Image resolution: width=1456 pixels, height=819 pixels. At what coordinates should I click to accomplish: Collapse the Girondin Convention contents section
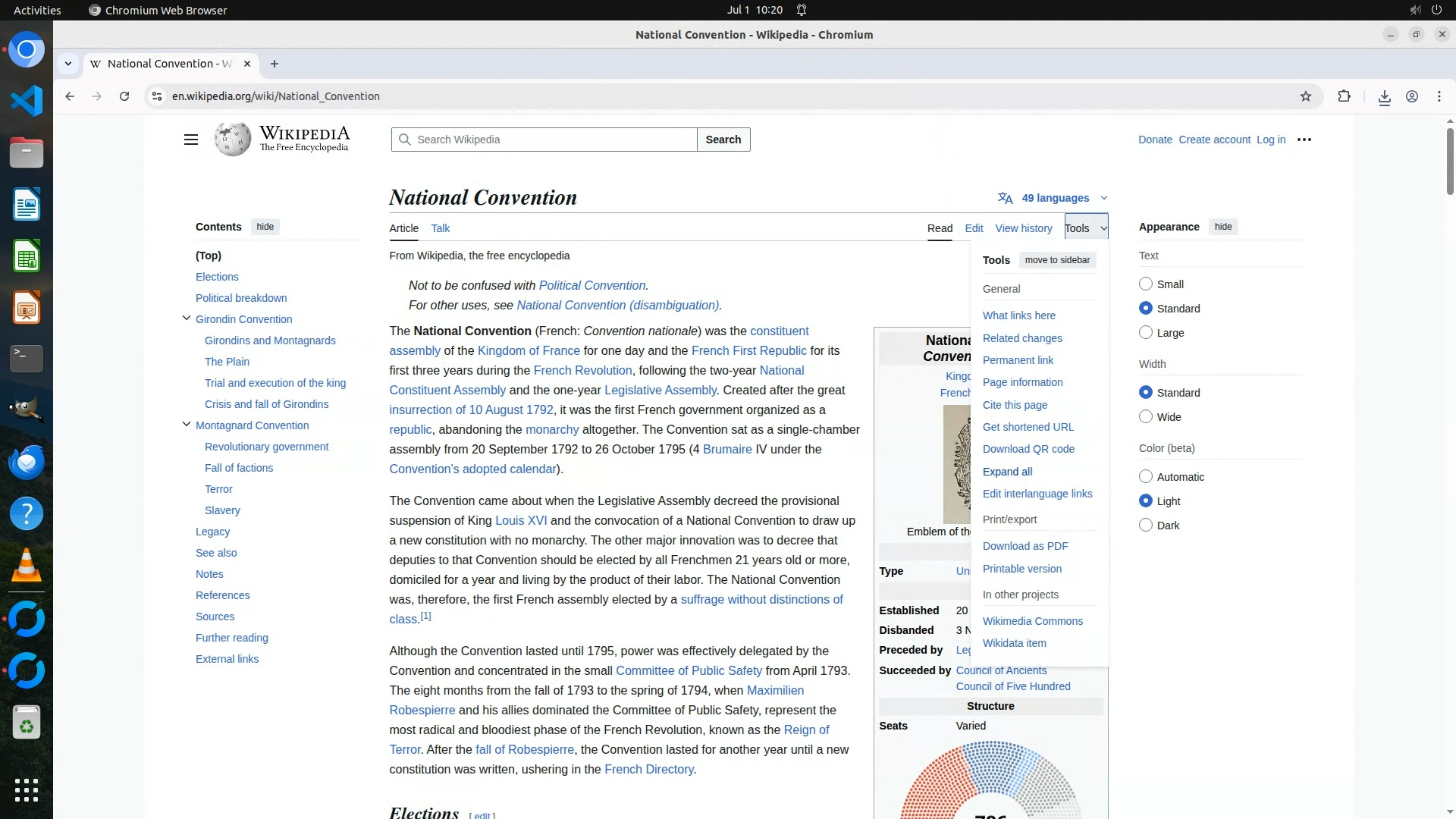pyautogui.click(x=187, y=318)
